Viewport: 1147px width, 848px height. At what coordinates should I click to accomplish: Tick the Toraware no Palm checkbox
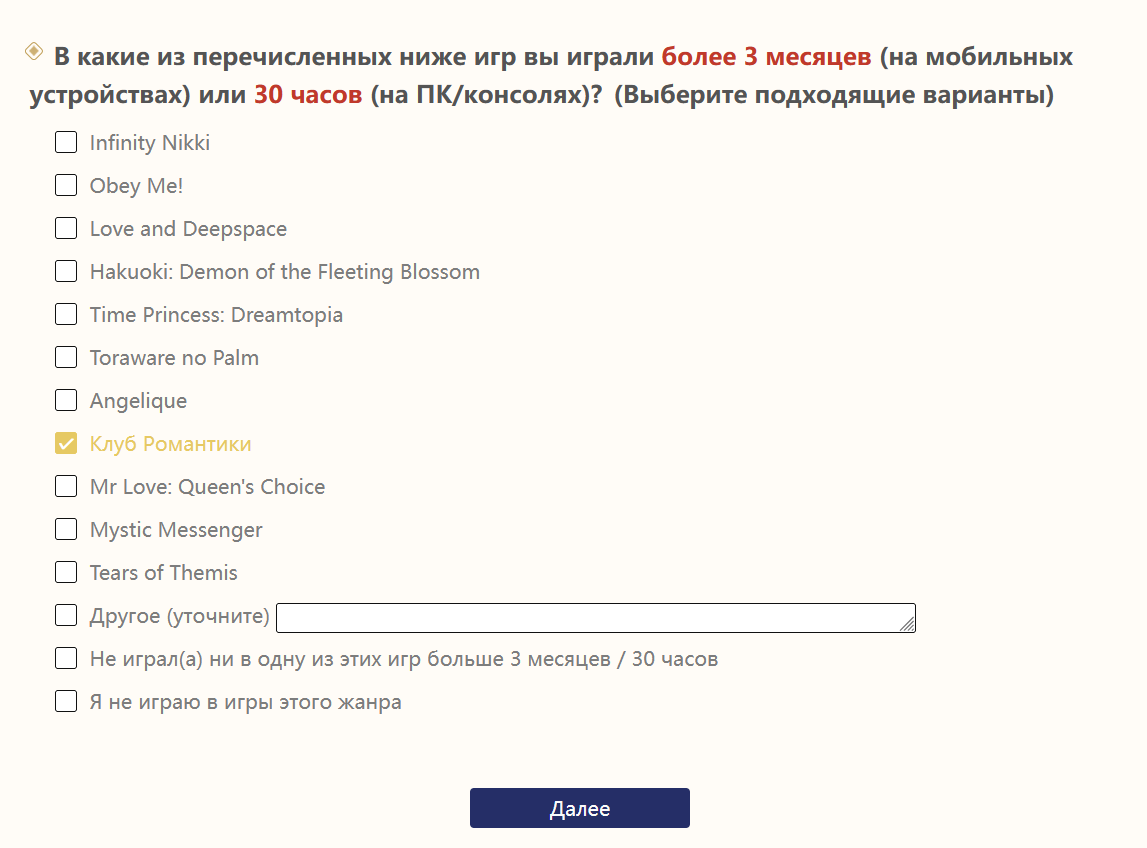tap(66, 358)
